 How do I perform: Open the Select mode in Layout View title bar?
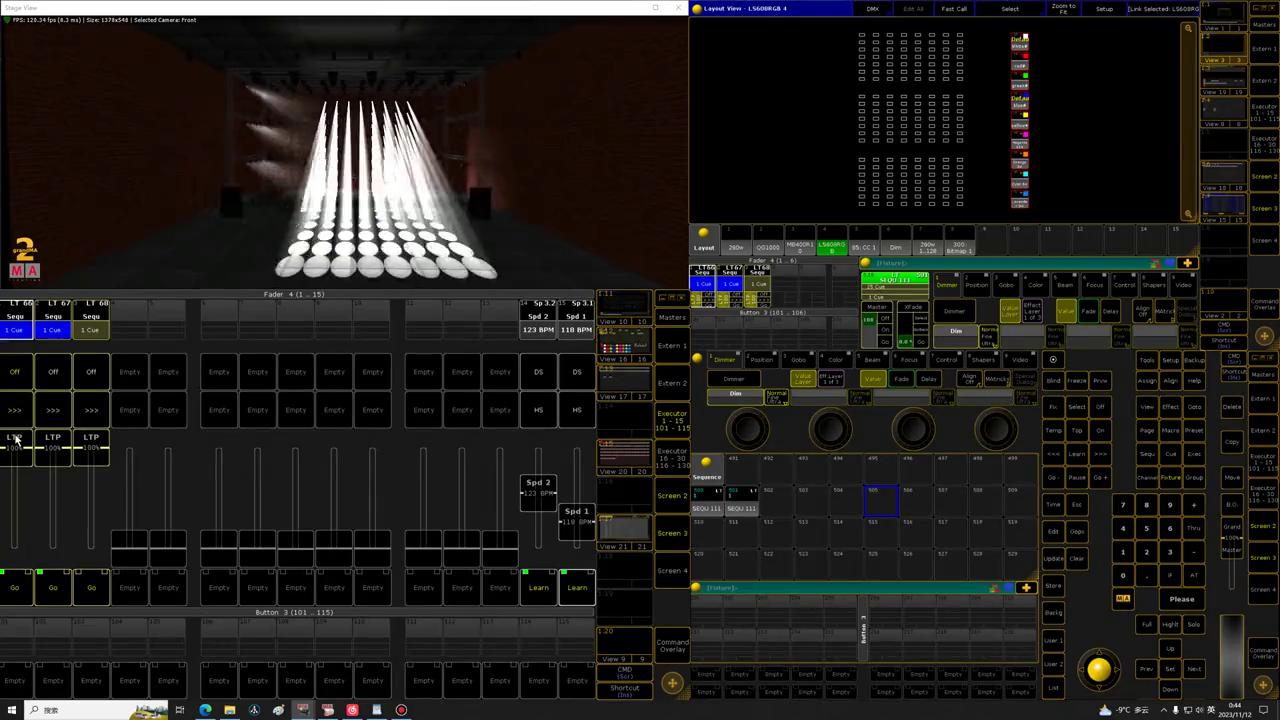click(x=1010, y=9)
